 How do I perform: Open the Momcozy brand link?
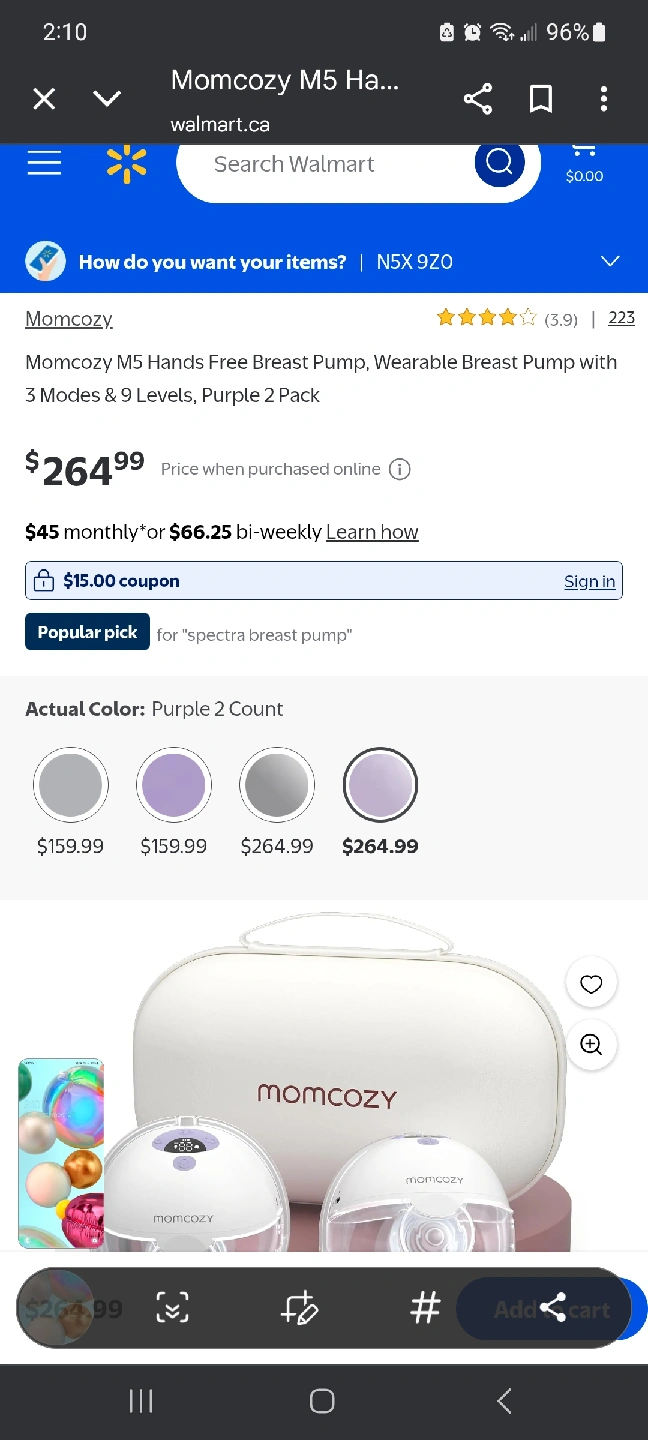[x=69, y=319]
